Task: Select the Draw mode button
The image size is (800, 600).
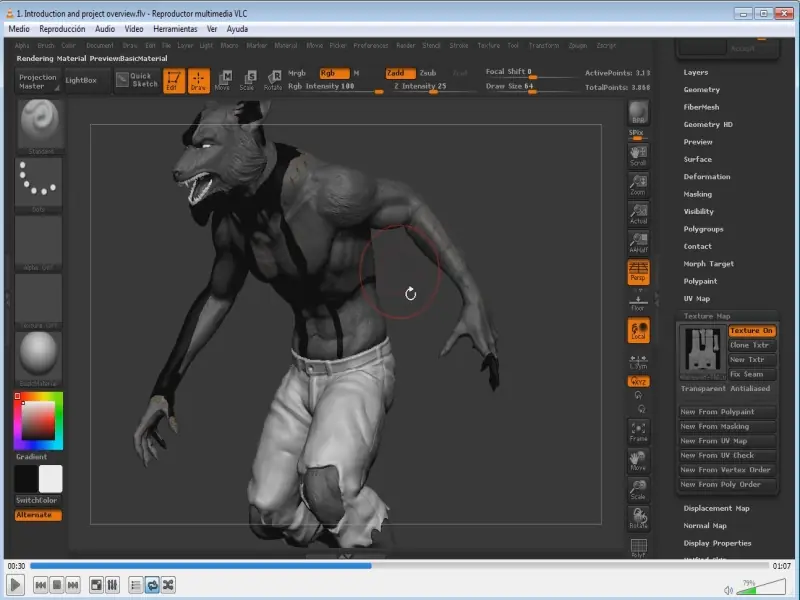Action: coord(198,81)
